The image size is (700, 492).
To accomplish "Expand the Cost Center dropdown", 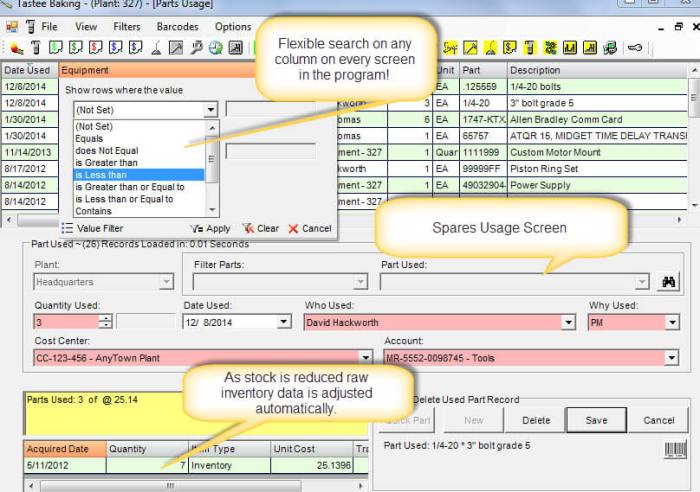I will [365, 358].
